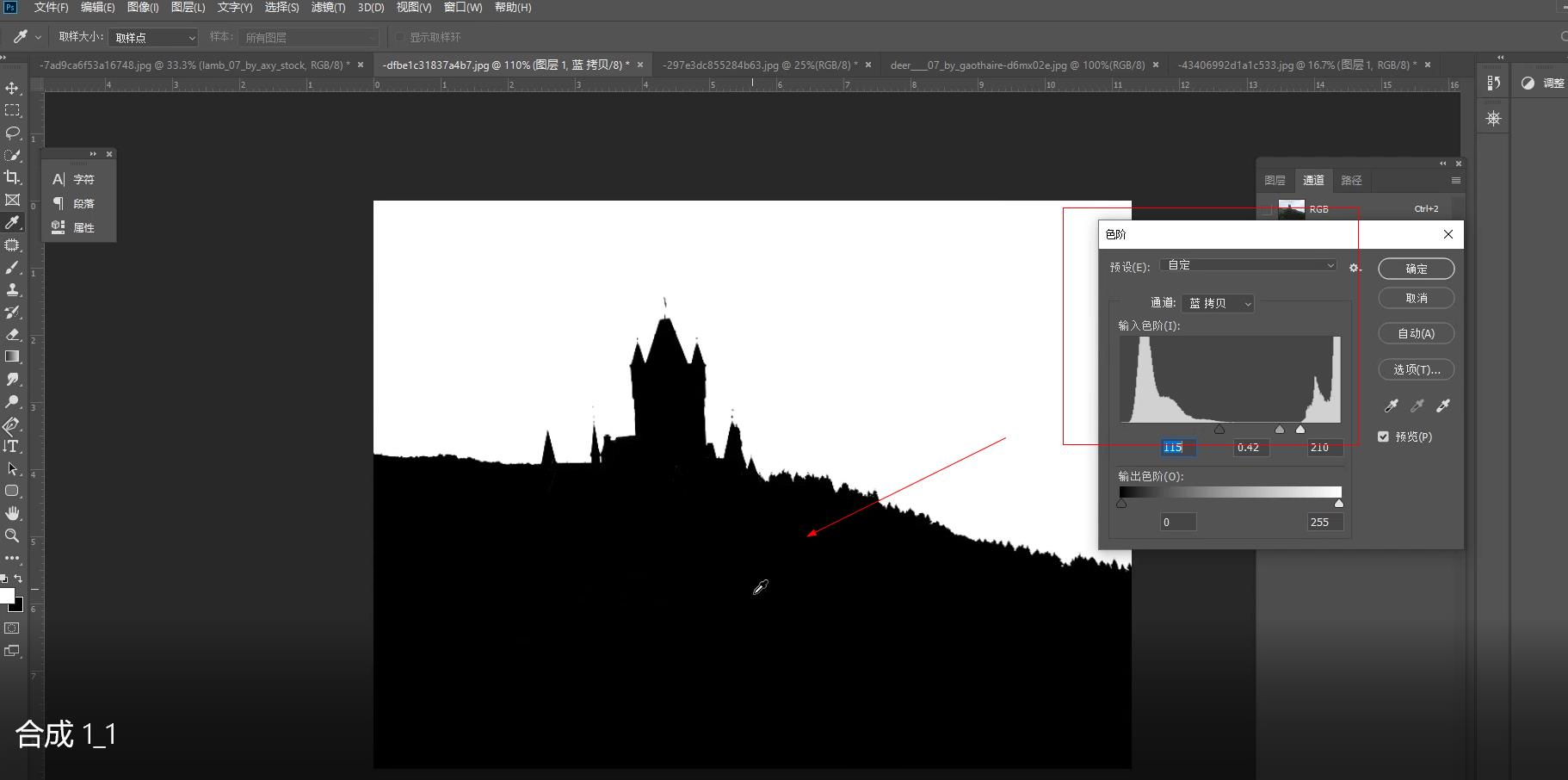
Task: Click the 自动(A) auto button
Action: tap(1416, 333)
